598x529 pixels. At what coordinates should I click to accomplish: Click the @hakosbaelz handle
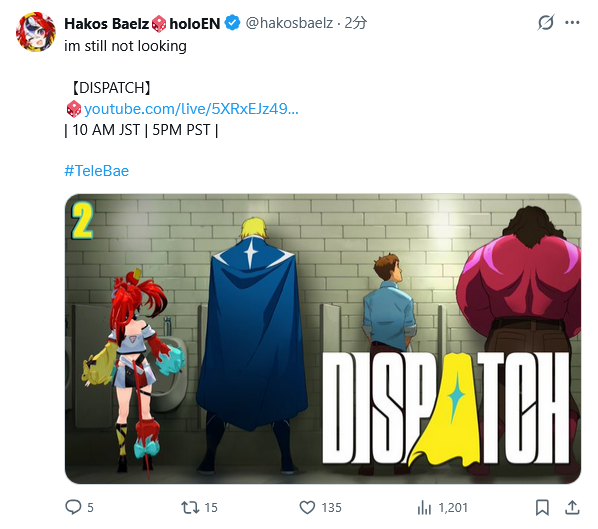point(289,23)
